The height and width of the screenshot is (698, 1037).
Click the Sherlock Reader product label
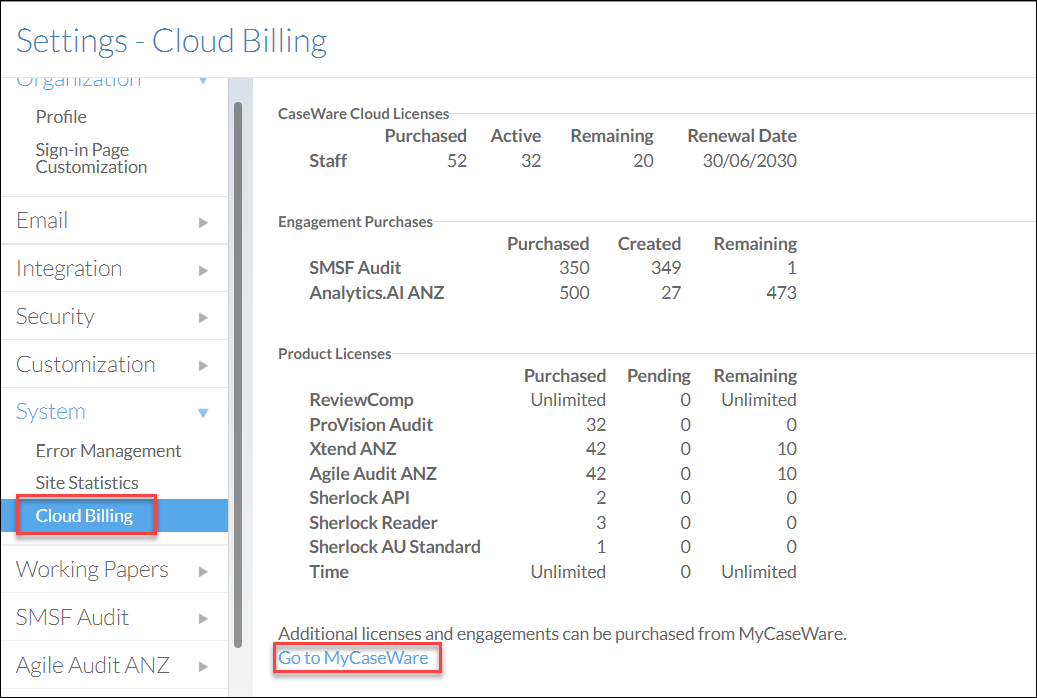373,523
